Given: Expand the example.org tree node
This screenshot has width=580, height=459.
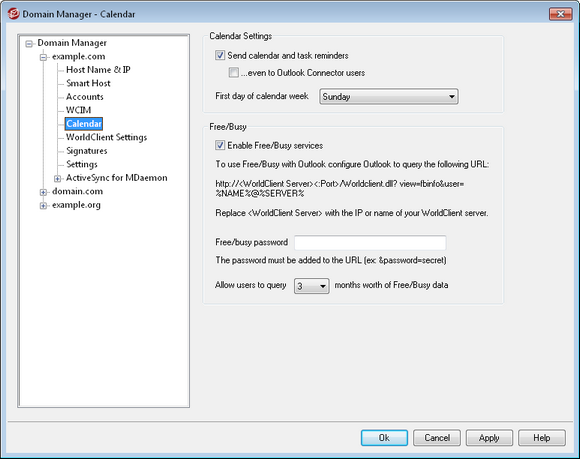Looking at the screenshot, I should pyautogui.click(x=43, y=206).
